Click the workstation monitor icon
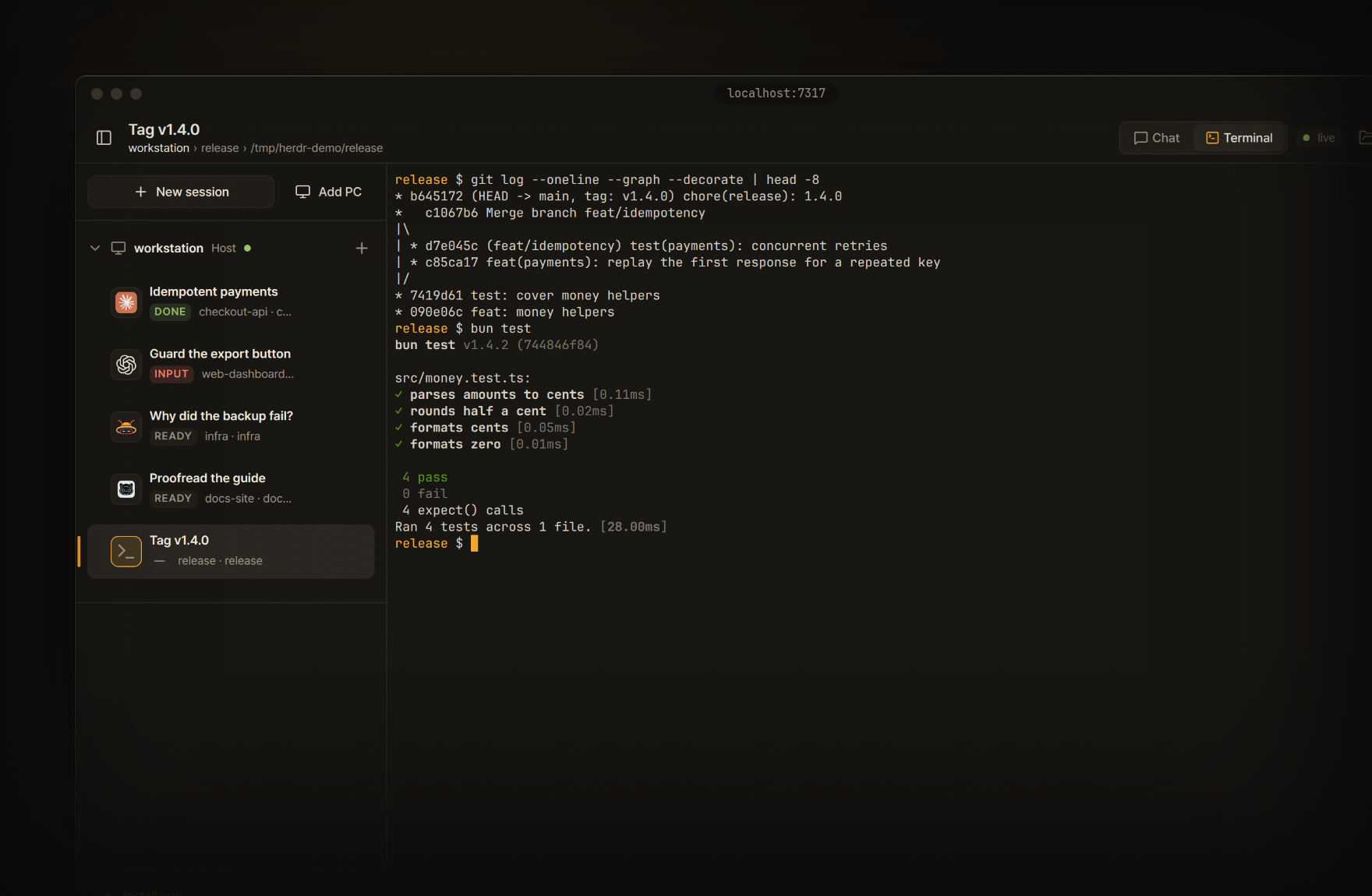The height and width of the screenshot is (896, 1372). coord(118,248)
